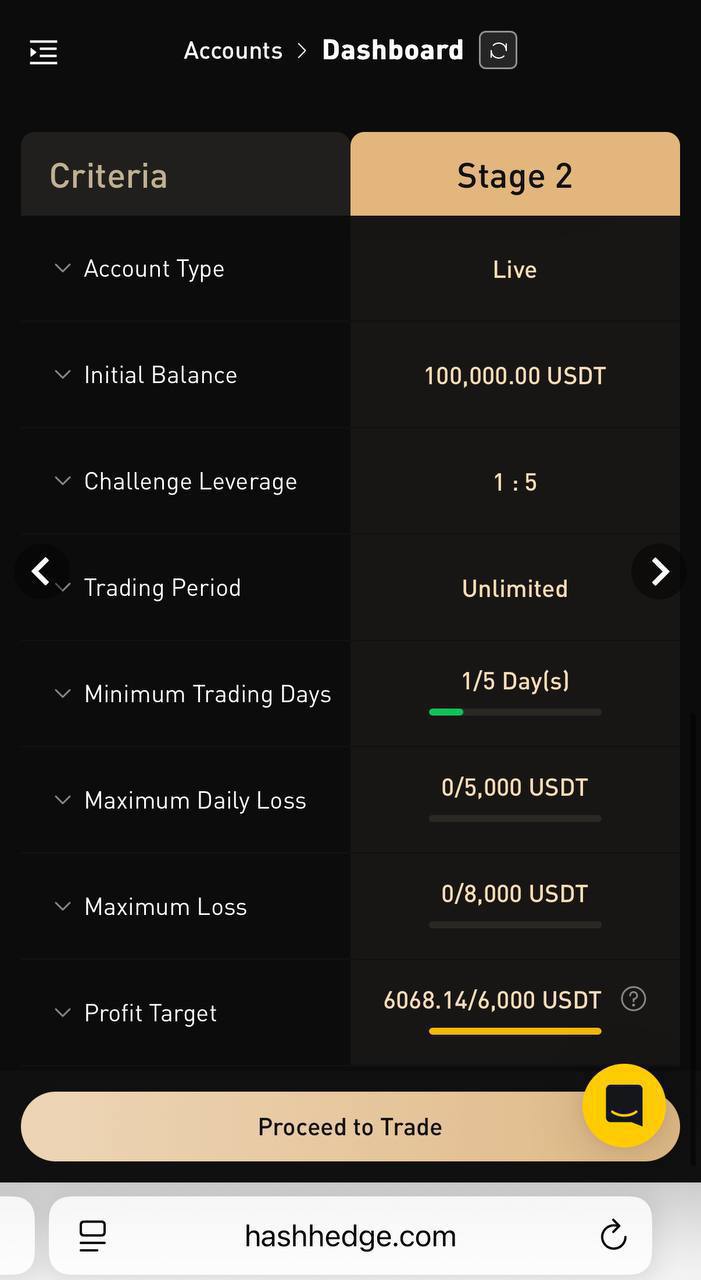701x1280 pixels.
Task: Click the Proceed to Trade button
Action: (350, 1127)
